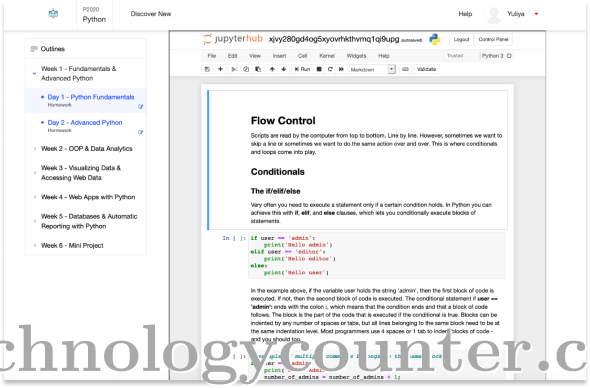Run the selected cell

[302, 69]
